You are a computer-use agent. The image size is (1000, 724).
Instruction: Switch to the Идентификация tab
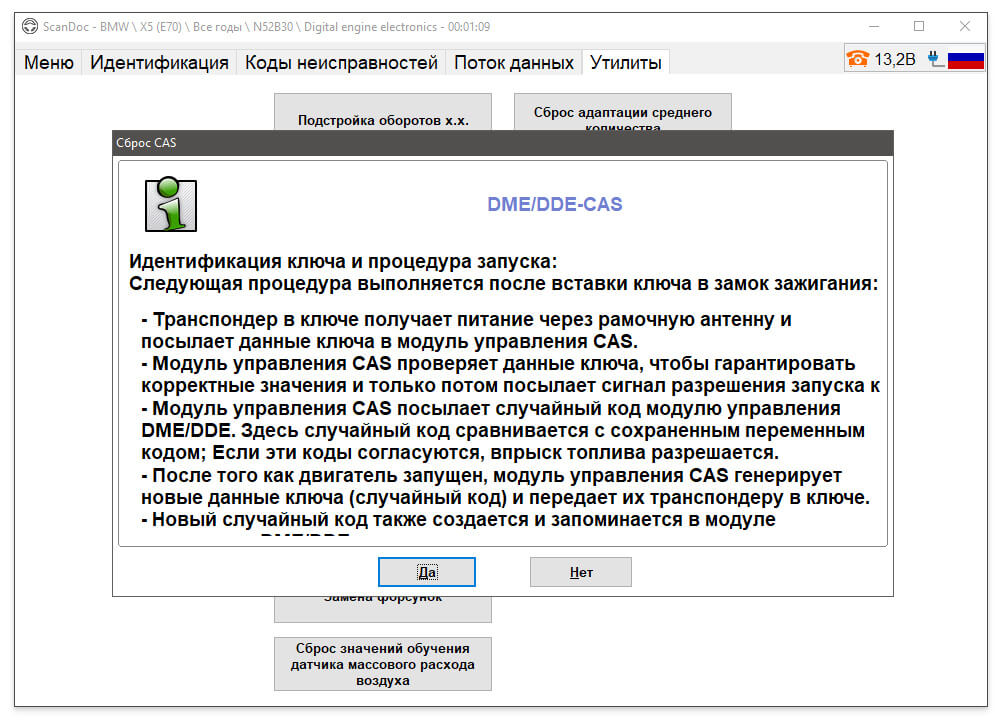pyautogui.click(x=159, y=63)
